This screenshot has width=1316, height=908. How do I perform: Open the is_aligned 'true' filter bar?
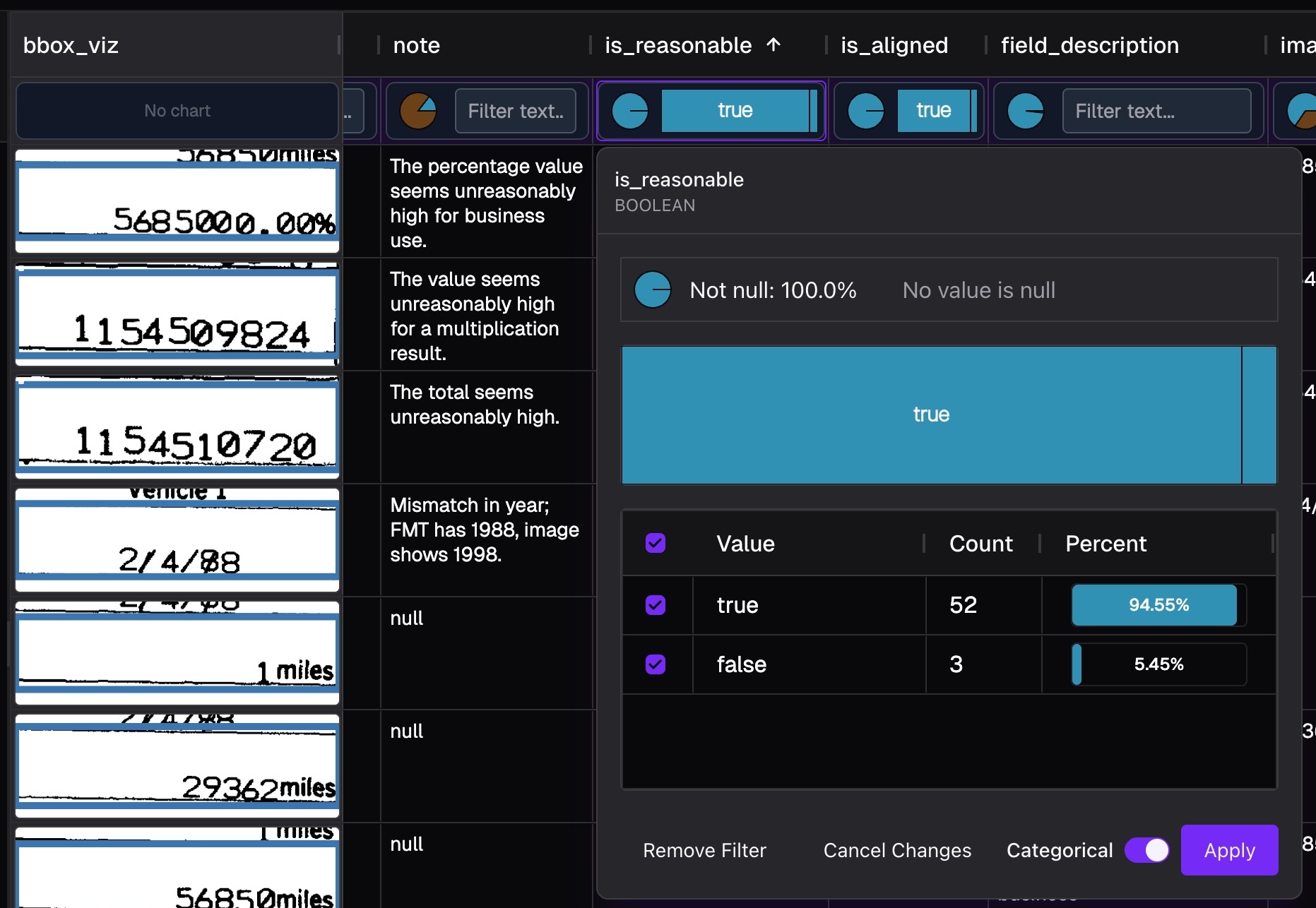(x=933, y=111)
